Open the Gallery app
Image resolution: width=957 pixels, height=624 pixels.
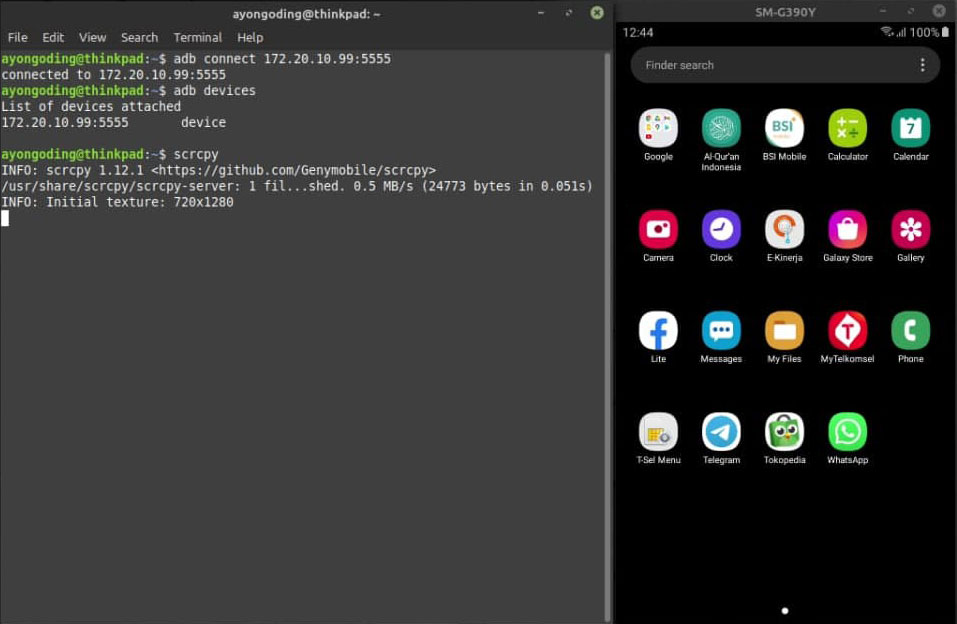911,230
